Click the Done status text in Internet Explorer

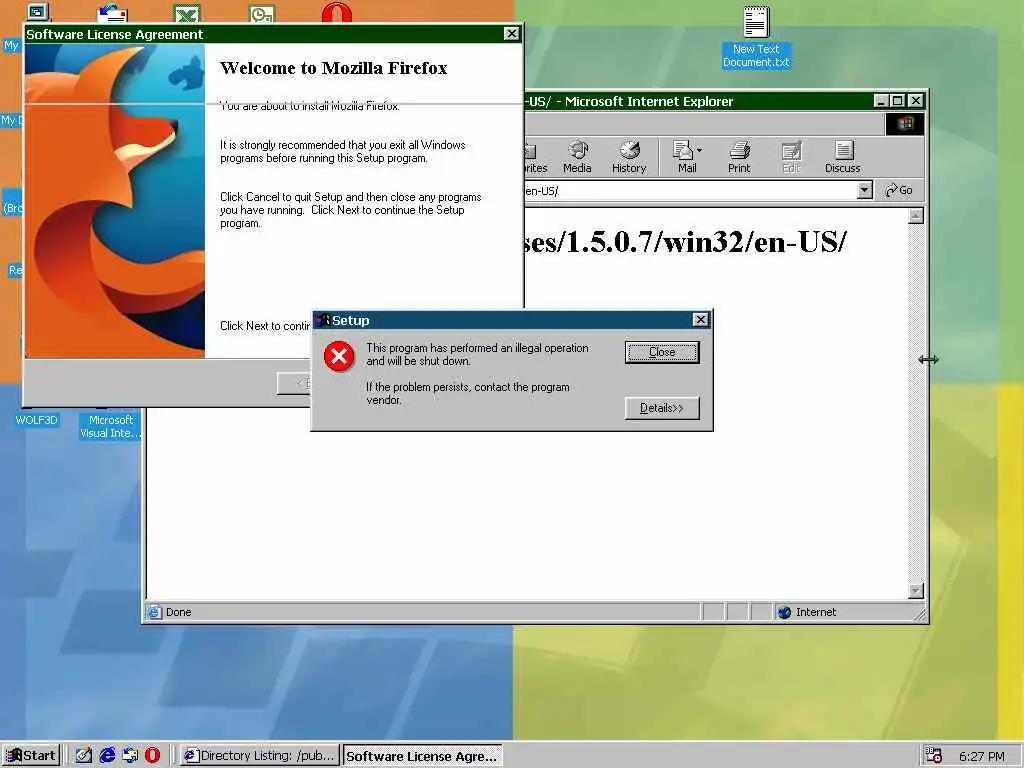tap(178, 612)
